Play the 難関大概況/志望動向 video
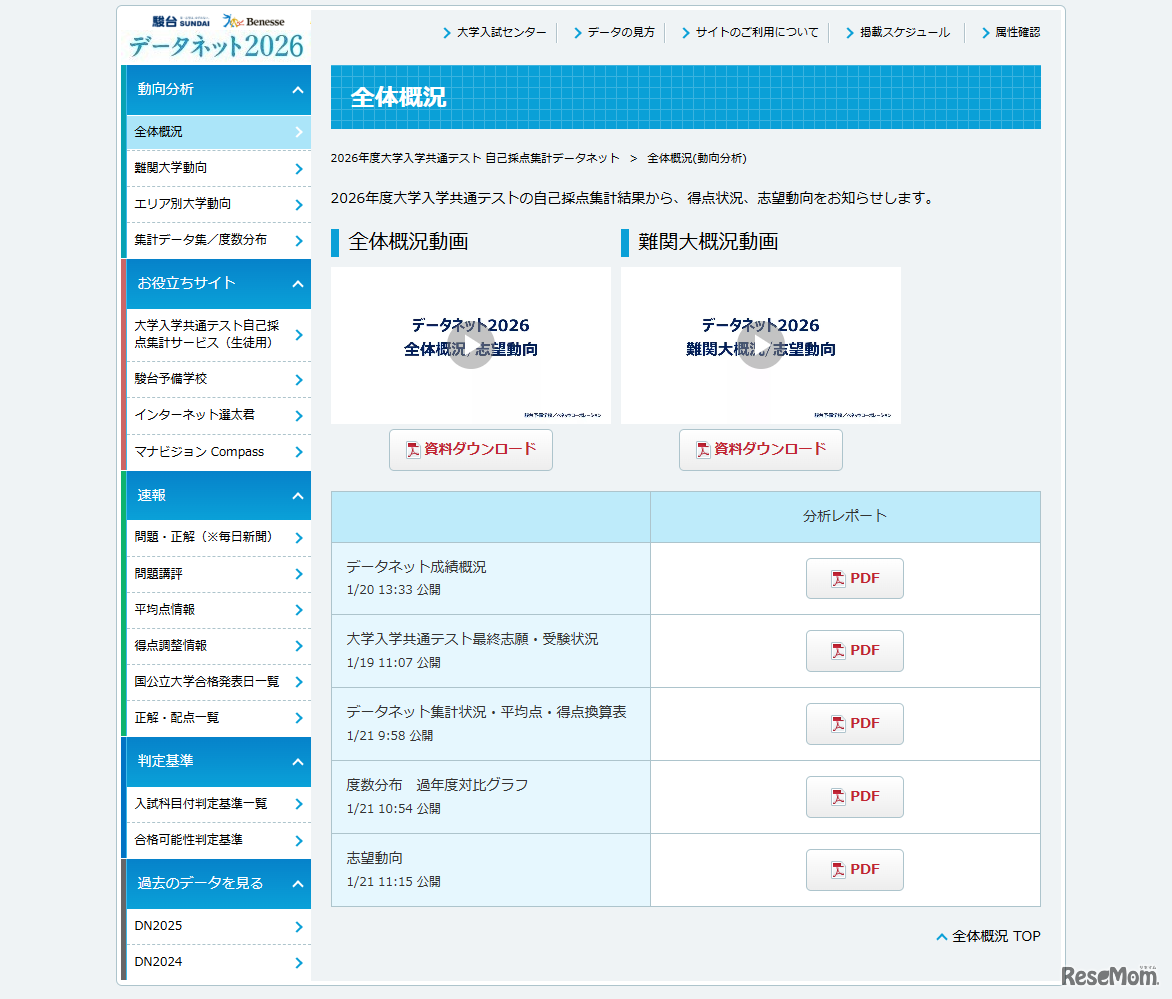1172x999 pixels. tap(760, 345)
